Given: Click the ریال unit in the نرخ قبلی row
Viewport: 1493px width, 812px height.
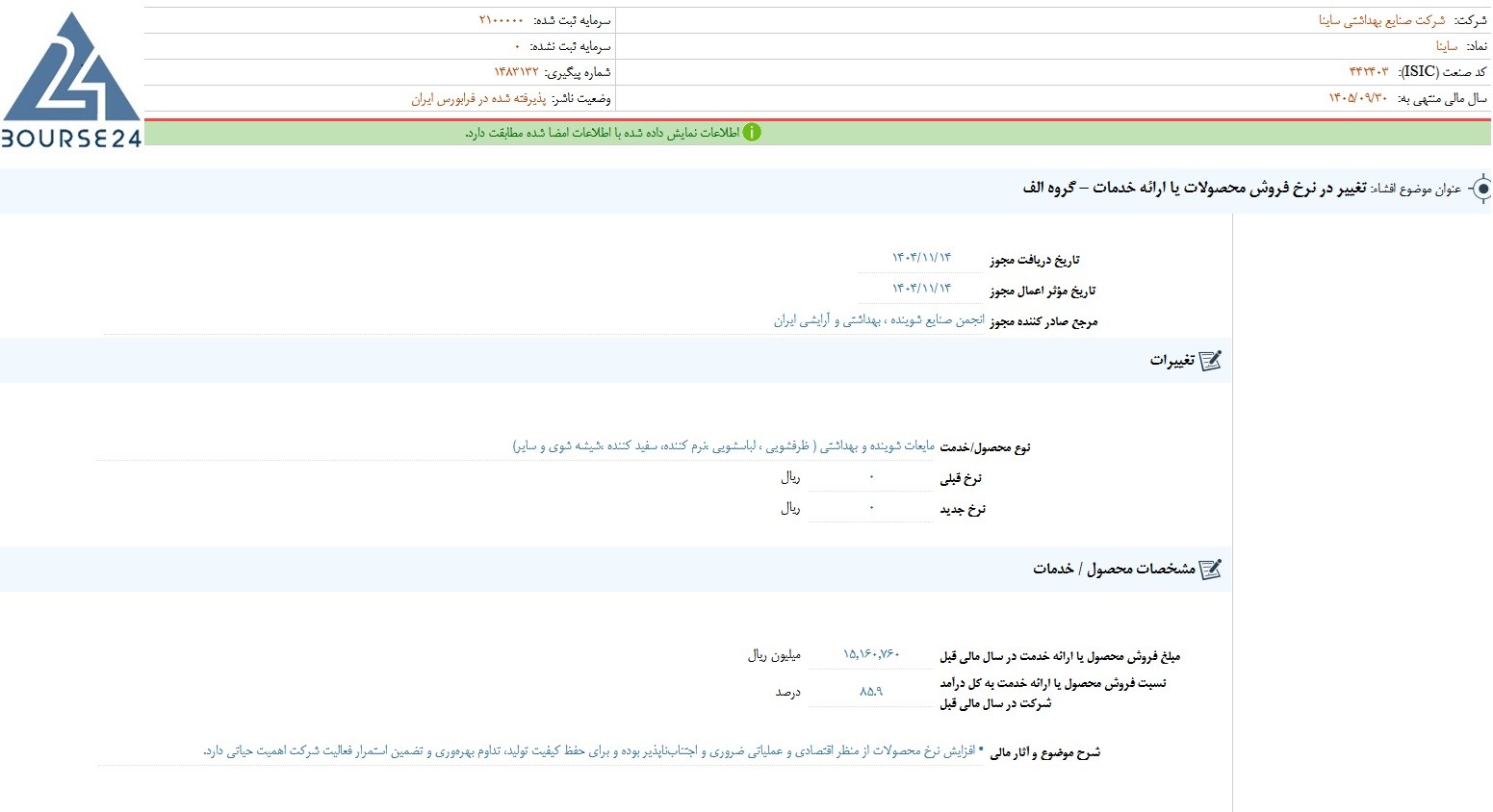Looking at the screenshot, I should [x=790, y=477].
